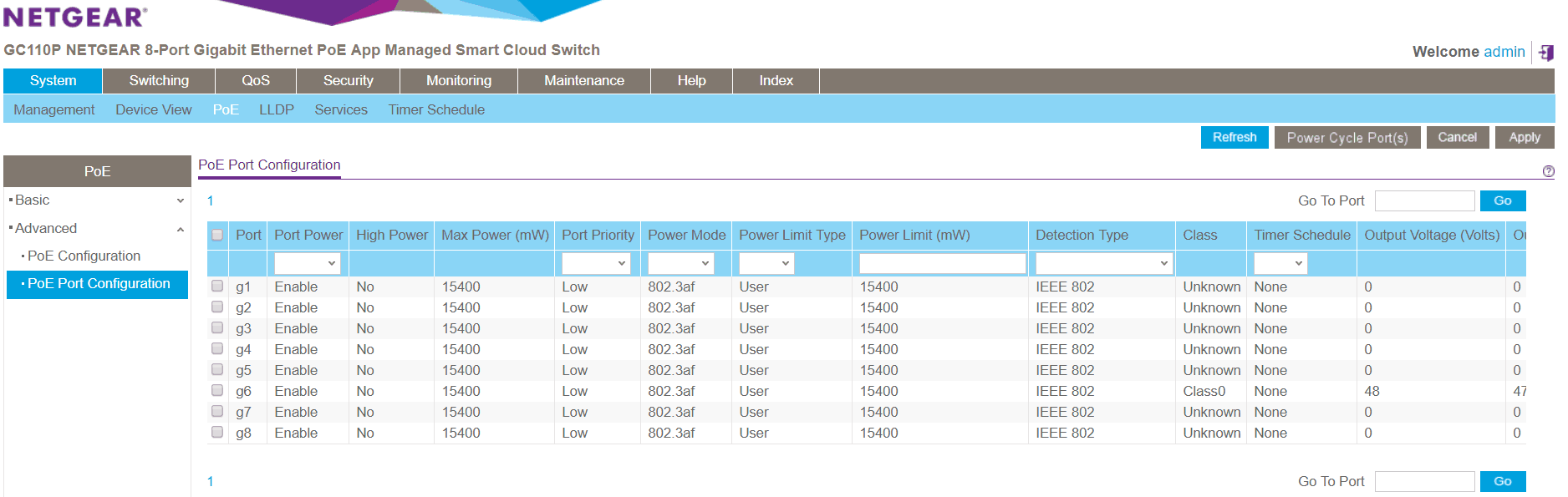Open the Port Priority dropdown
The image size is (1568, 497).
click(595, 264)
